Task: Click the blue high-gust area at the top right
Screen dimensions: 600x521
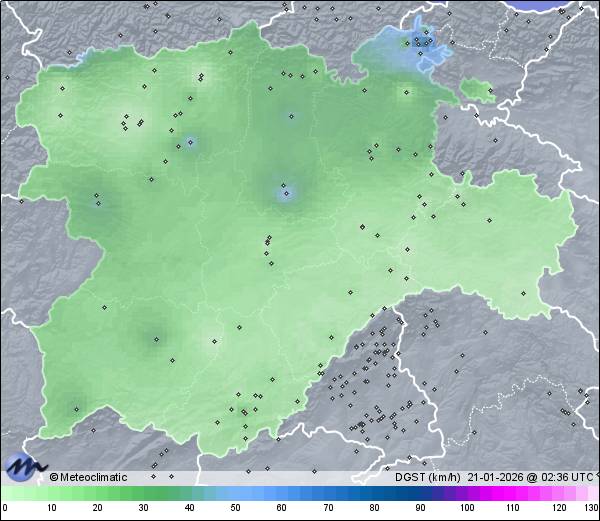Action: (415, 50)
